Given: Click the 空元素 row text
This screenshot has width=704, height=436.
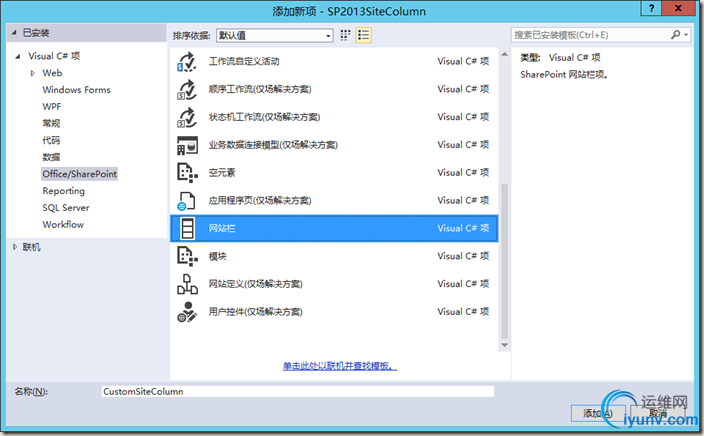Looking at the screenshot, I should [222, 173].
